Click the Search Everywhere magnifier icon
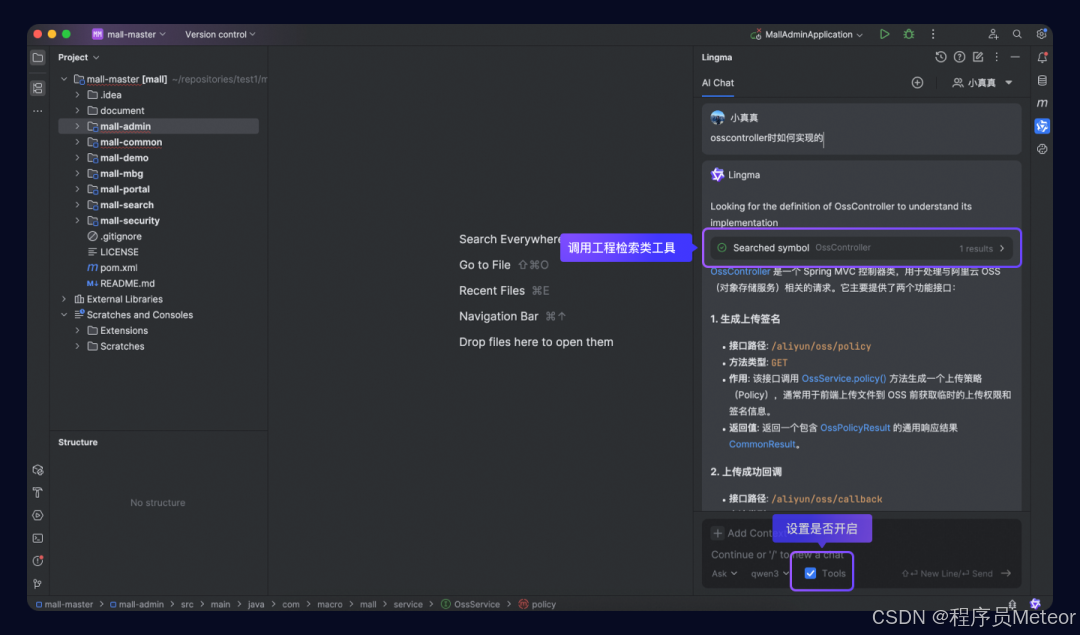1080x635 pixels. pos(1017,34)
